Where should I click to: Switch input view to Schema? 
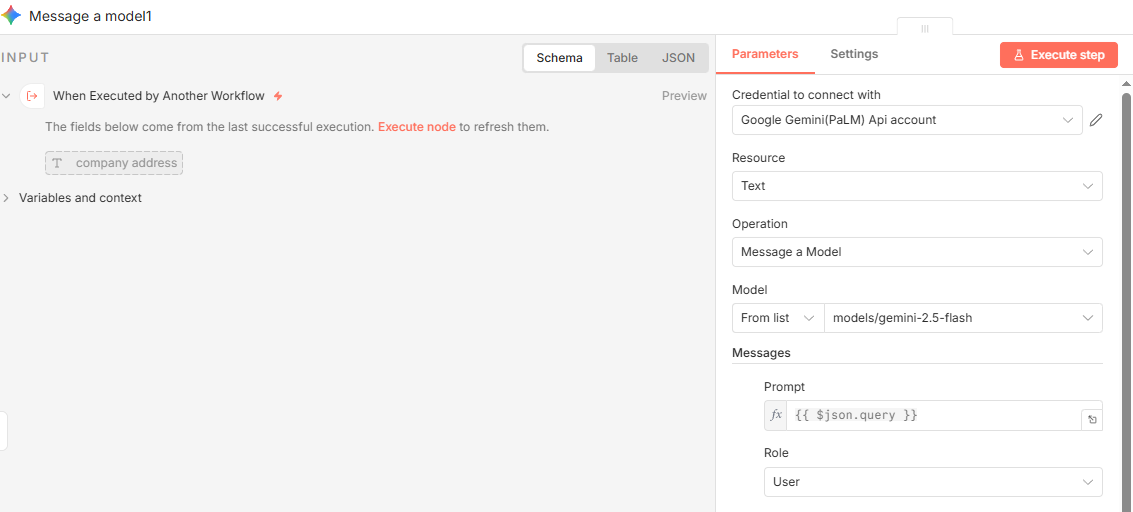coord(559,58)
